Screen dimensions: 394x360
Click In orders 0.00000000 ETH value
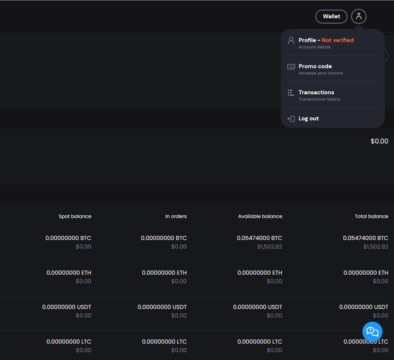[164, 273]
